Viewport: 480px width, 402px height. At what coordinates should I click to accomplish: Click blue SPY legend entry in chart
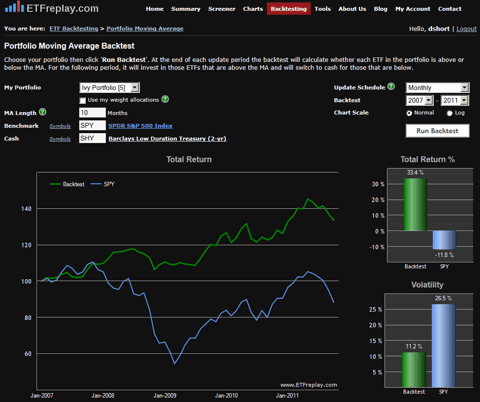pyautogui.click(x=103, y=184)
